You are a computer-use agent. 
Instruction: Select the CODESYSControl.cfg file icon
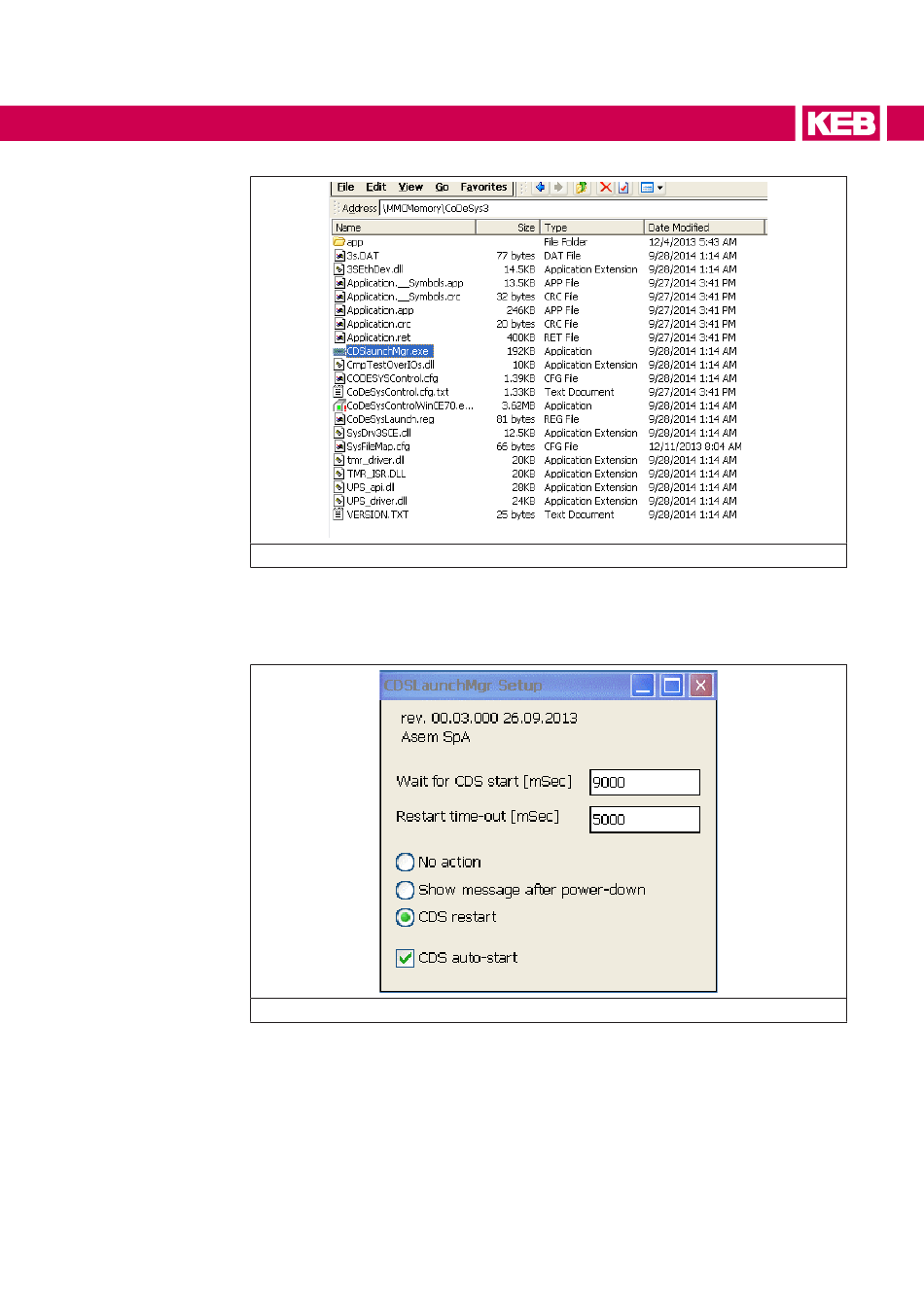[x=339, y=378]
